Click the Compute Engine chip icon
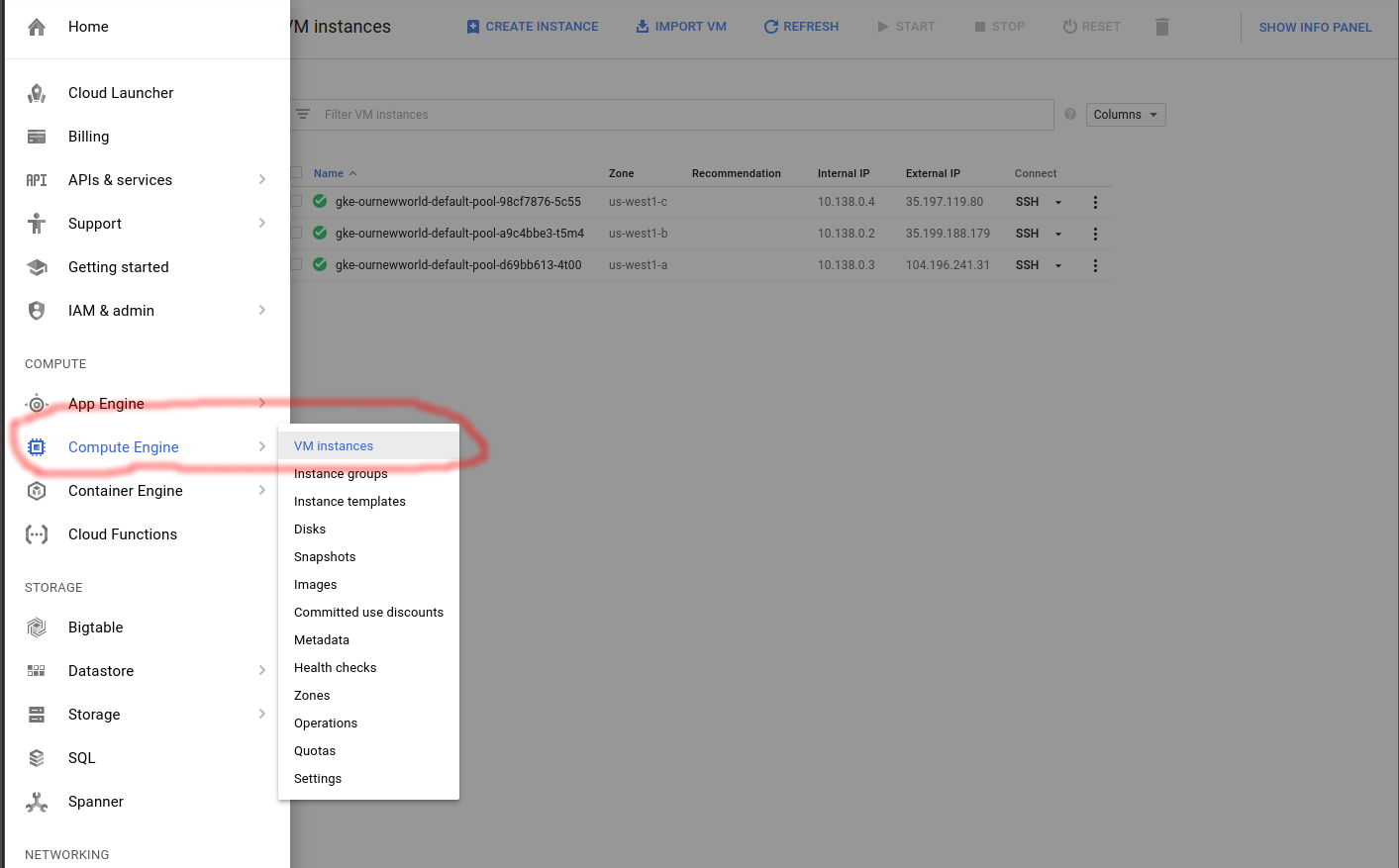Screen dimensions: 1399x868 point(37,447)
